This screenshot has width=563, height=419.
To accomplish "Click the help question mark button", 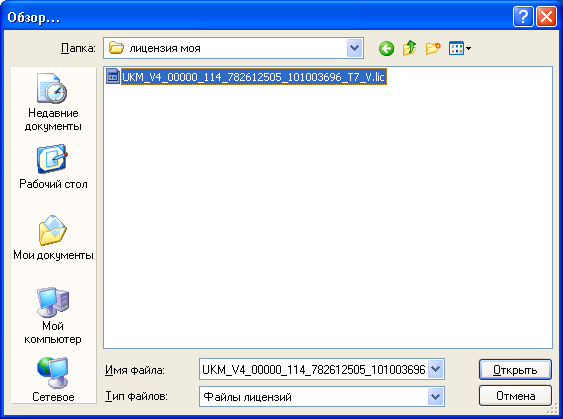I will 523,17.
